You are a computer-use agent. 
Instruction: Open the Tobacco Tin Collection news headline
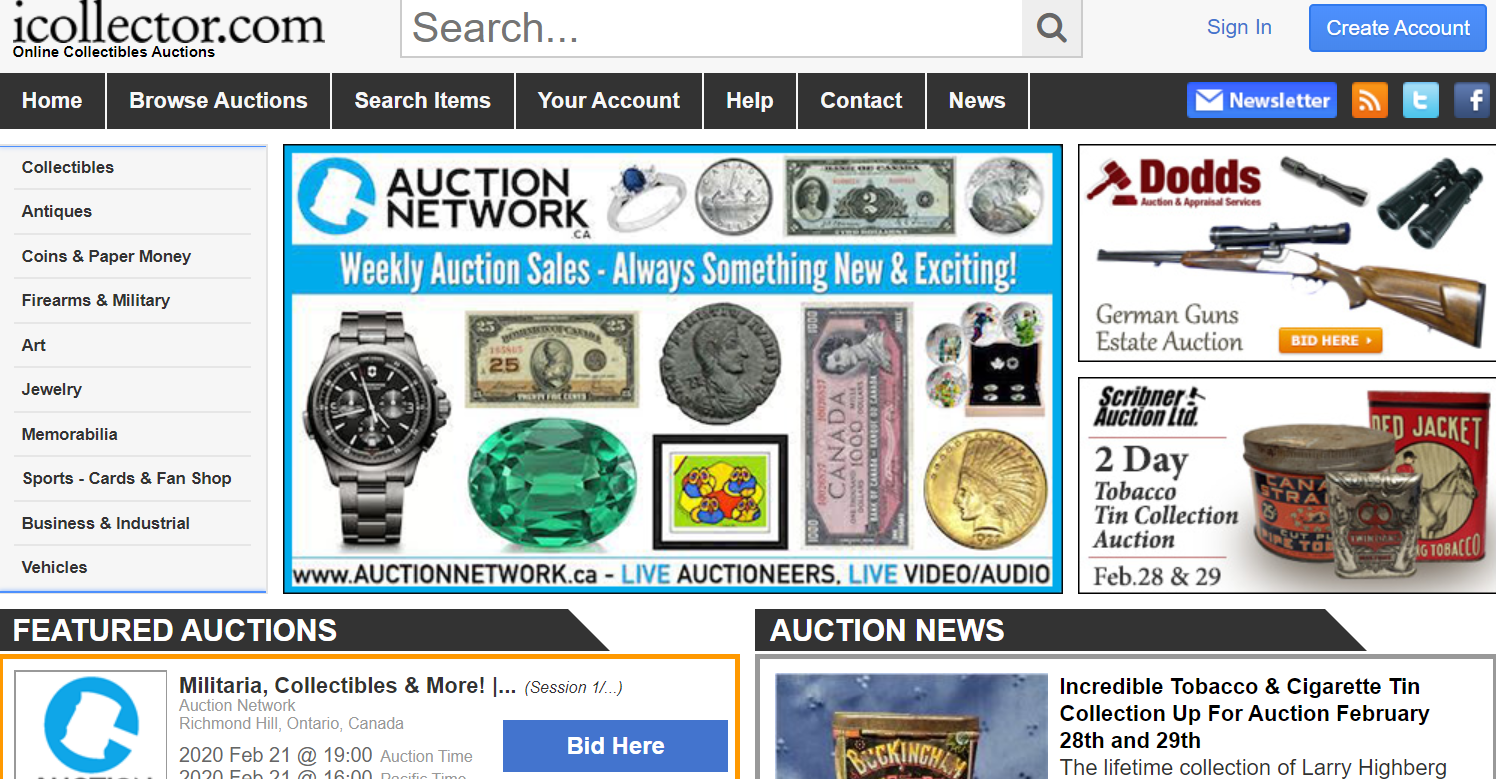tap(1244, 713)
